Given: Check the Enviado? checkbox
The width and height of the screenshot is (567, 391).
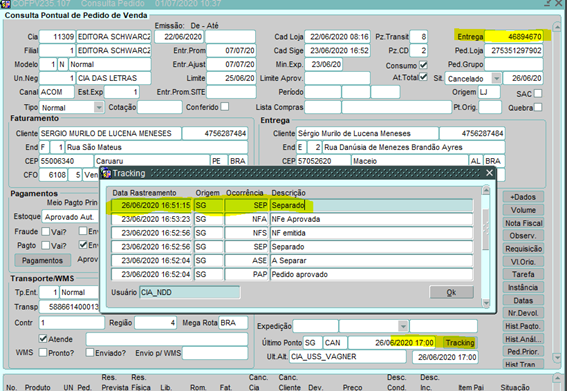Looking at the screenshot, I should 90,352.
